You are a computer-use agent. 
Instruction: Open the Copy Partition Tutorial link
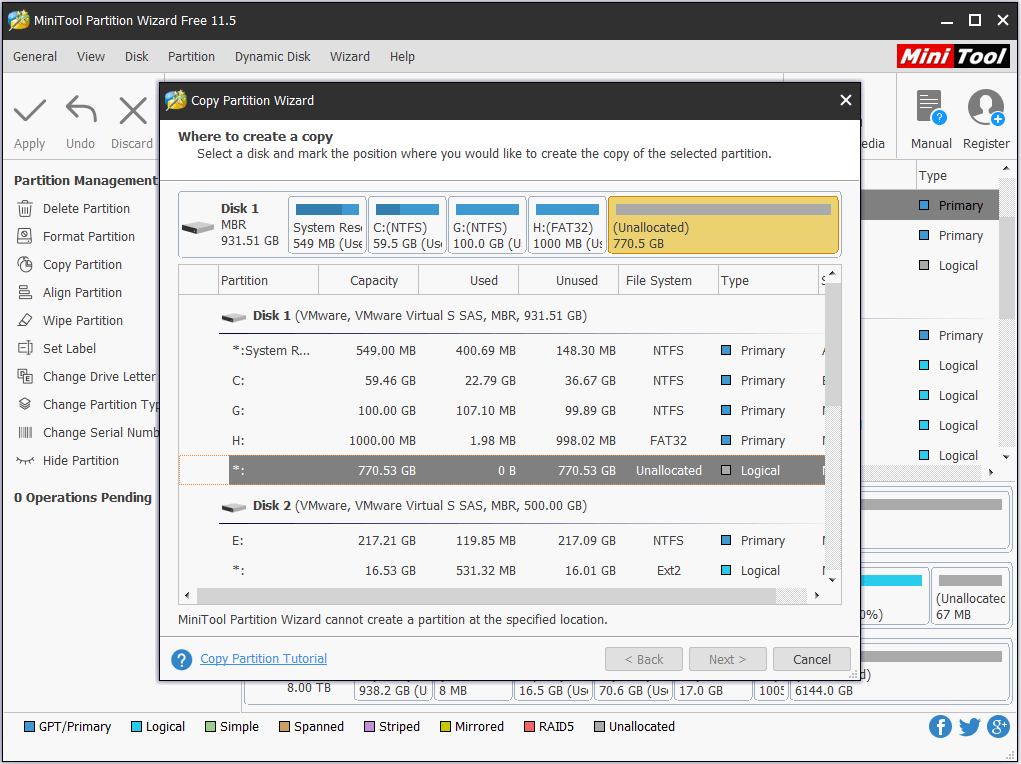[x=264, y=658]
